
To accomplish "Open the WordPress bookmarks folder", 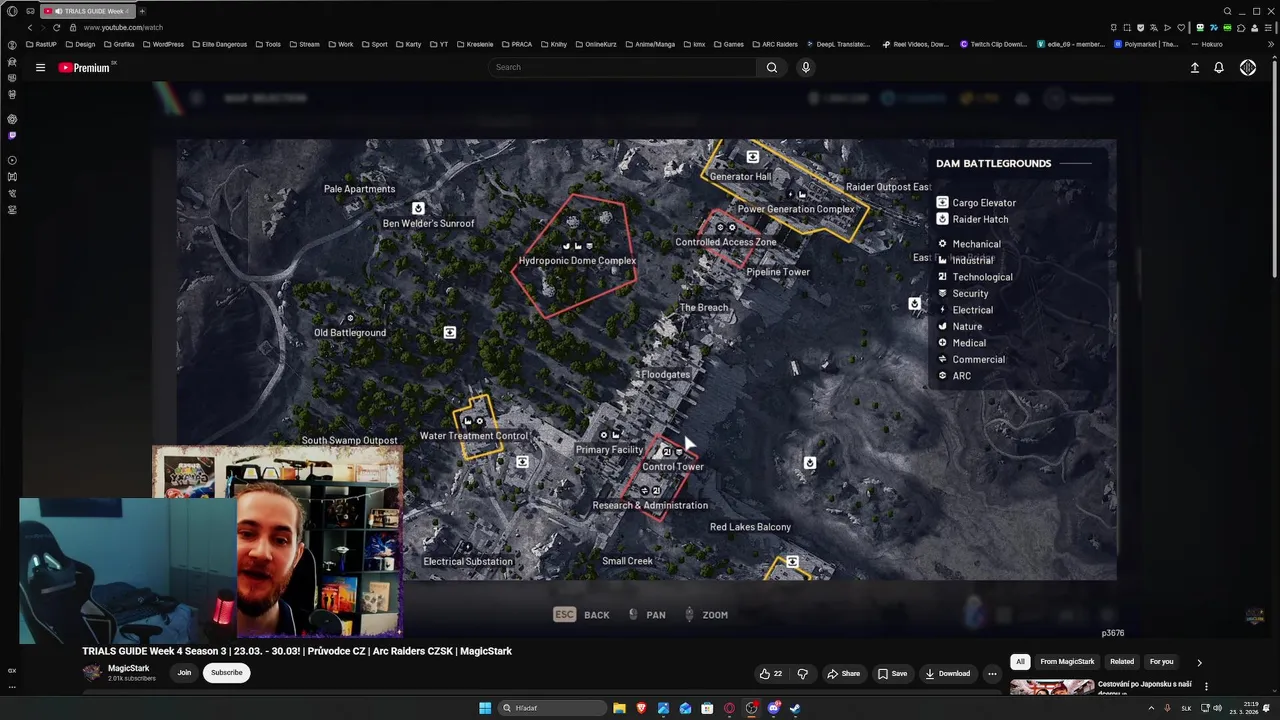I will click(x=163, y=44).
